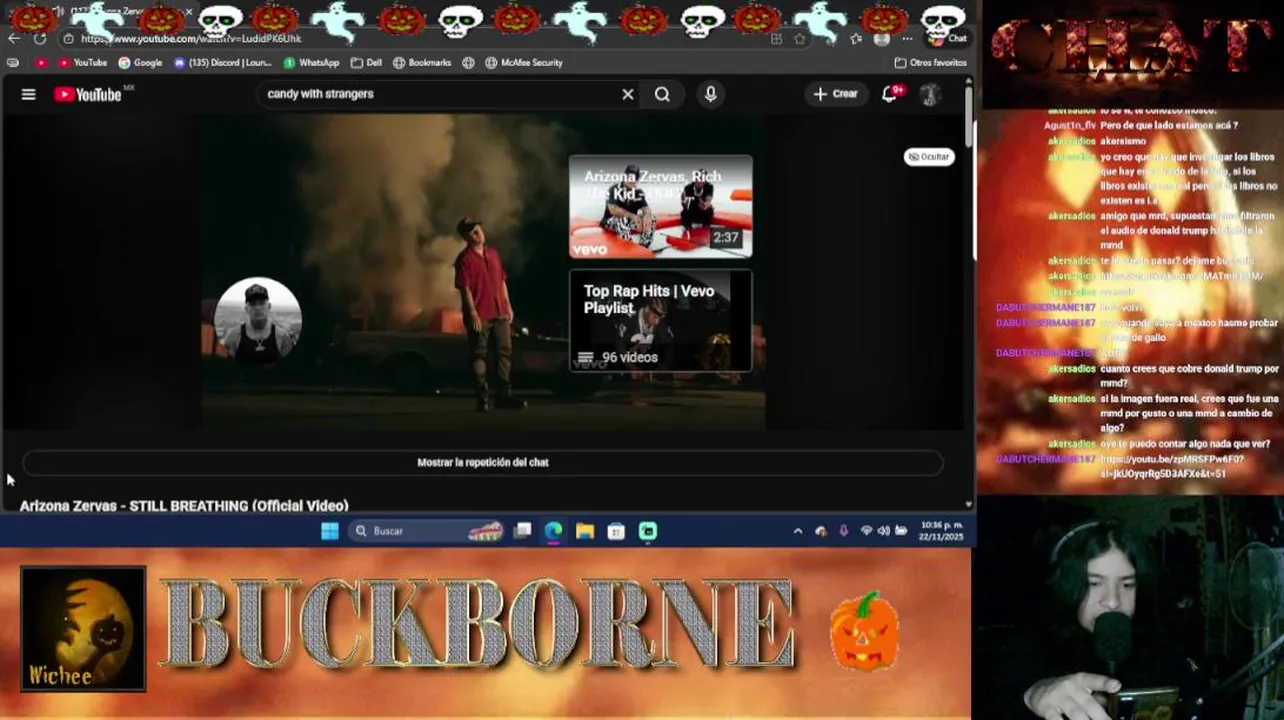Open the browser Chat copilot button
1284x720 pixels.
949,38
